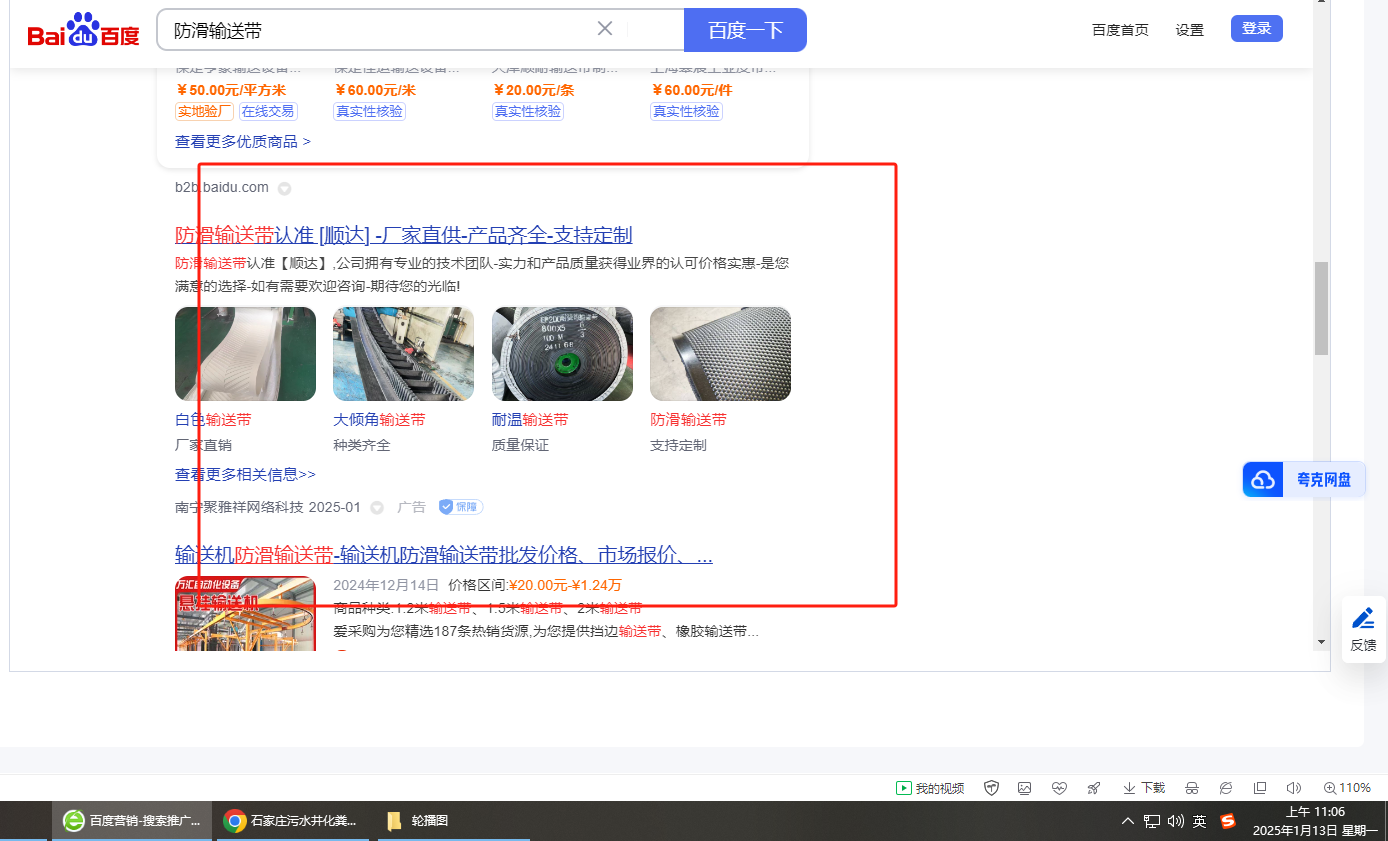The width and height of the screenshot is (1388, 841).
Task: Open the 防滑输送带 textured roll thumbnail
Action: (x=720, y=354)
